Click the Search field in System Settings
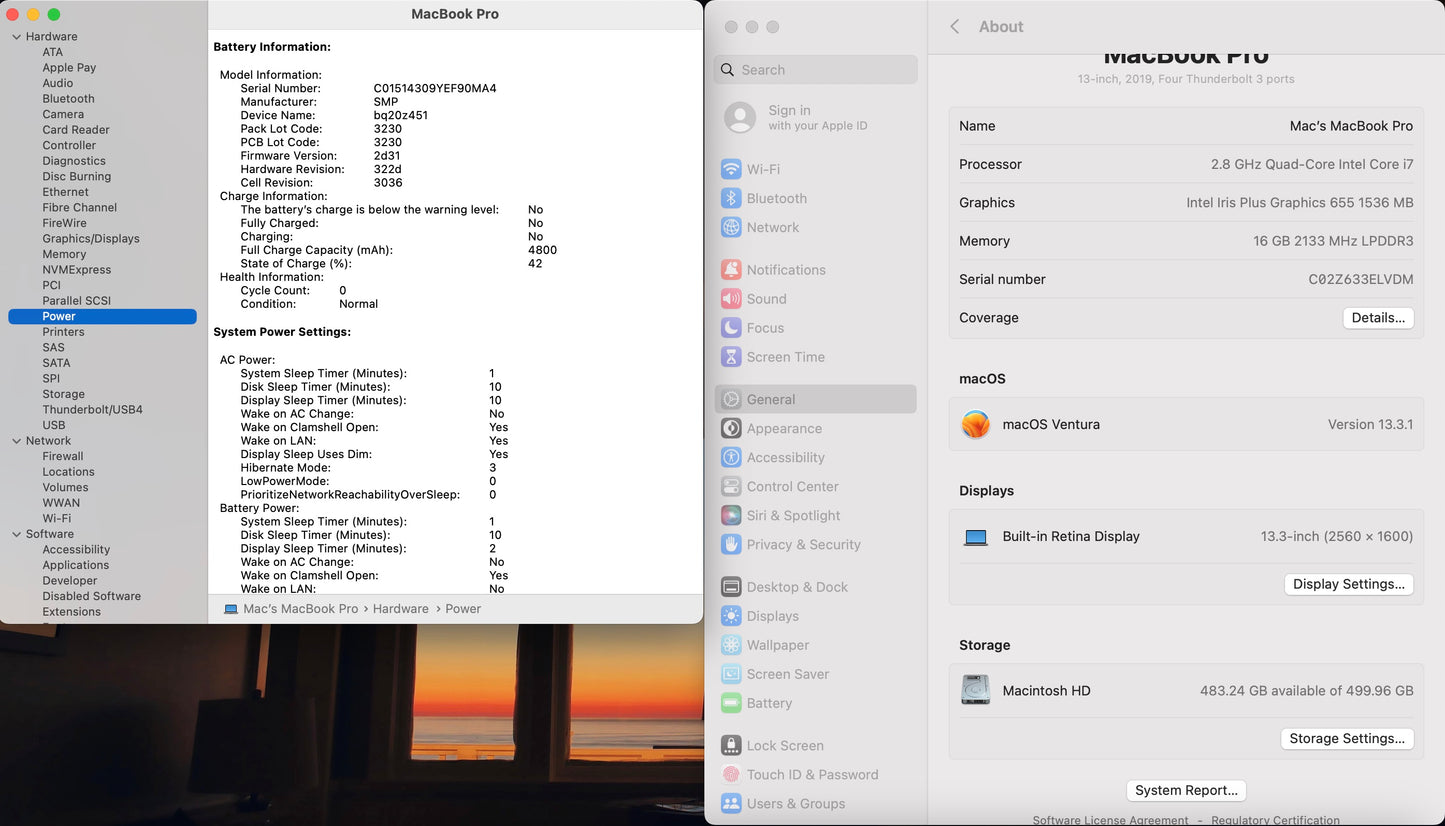The image size is (1445, 826). point(816,70)
